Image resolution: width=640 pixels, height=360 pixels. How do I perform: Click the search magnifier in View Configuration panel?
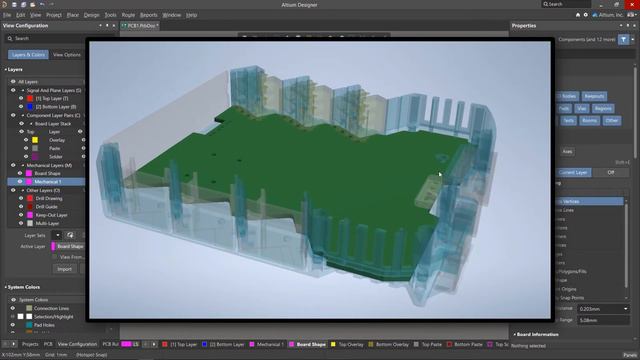pos(10,38)
